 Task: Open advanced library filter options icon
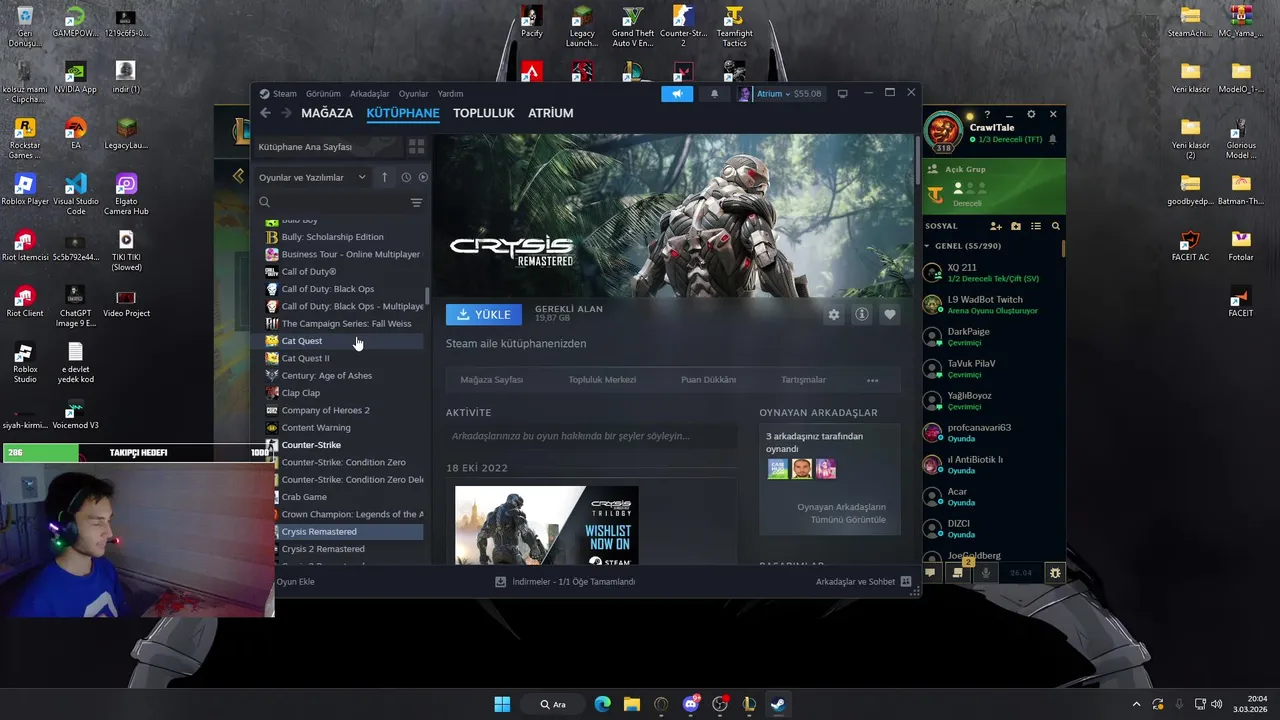416,202
